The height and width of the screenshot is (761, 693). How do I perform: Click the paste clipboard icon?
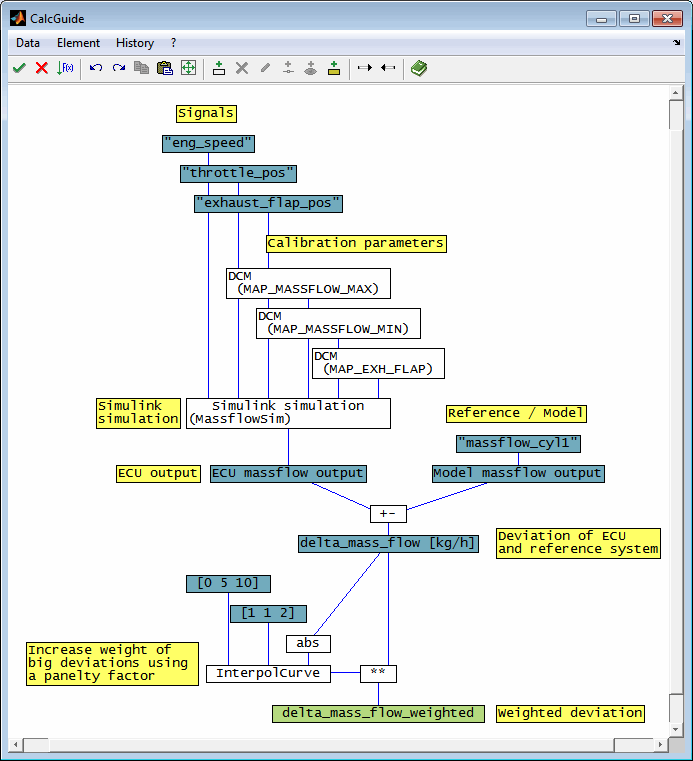[x=165, y=68]
